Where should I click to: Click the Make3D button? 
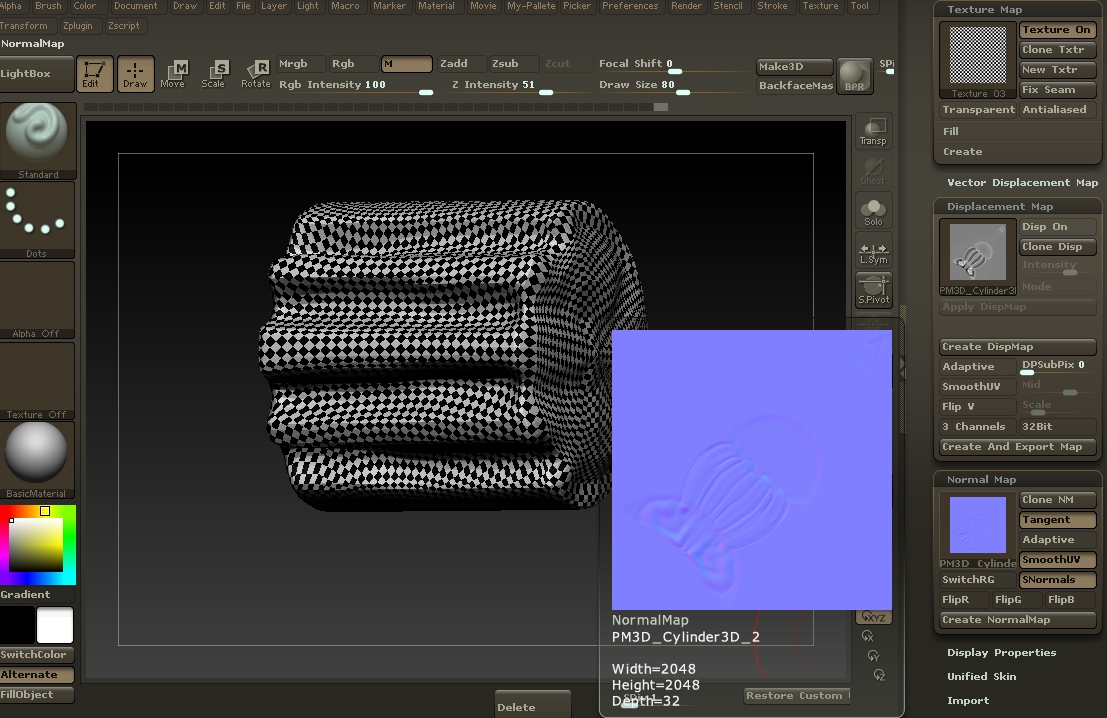click(794, 66)
